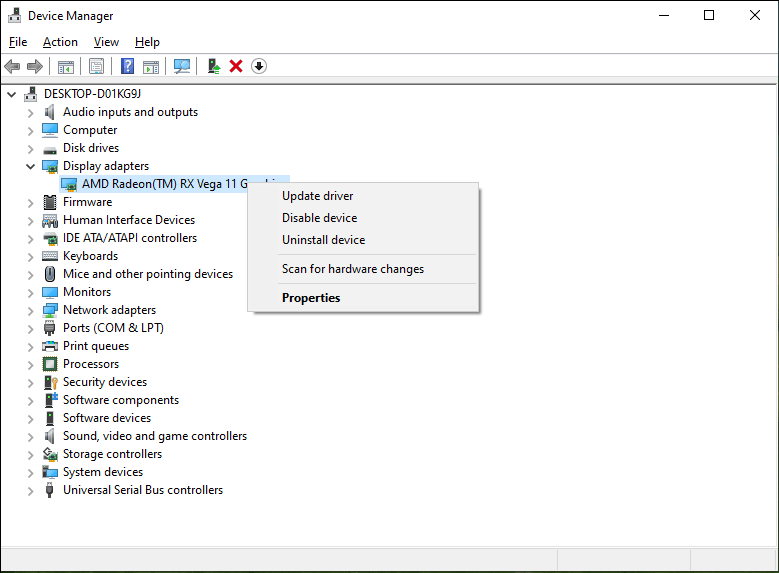Click the Scan for hardware changes monitor icon
Viewport: 779px width, 573px height.
(182, 66)
